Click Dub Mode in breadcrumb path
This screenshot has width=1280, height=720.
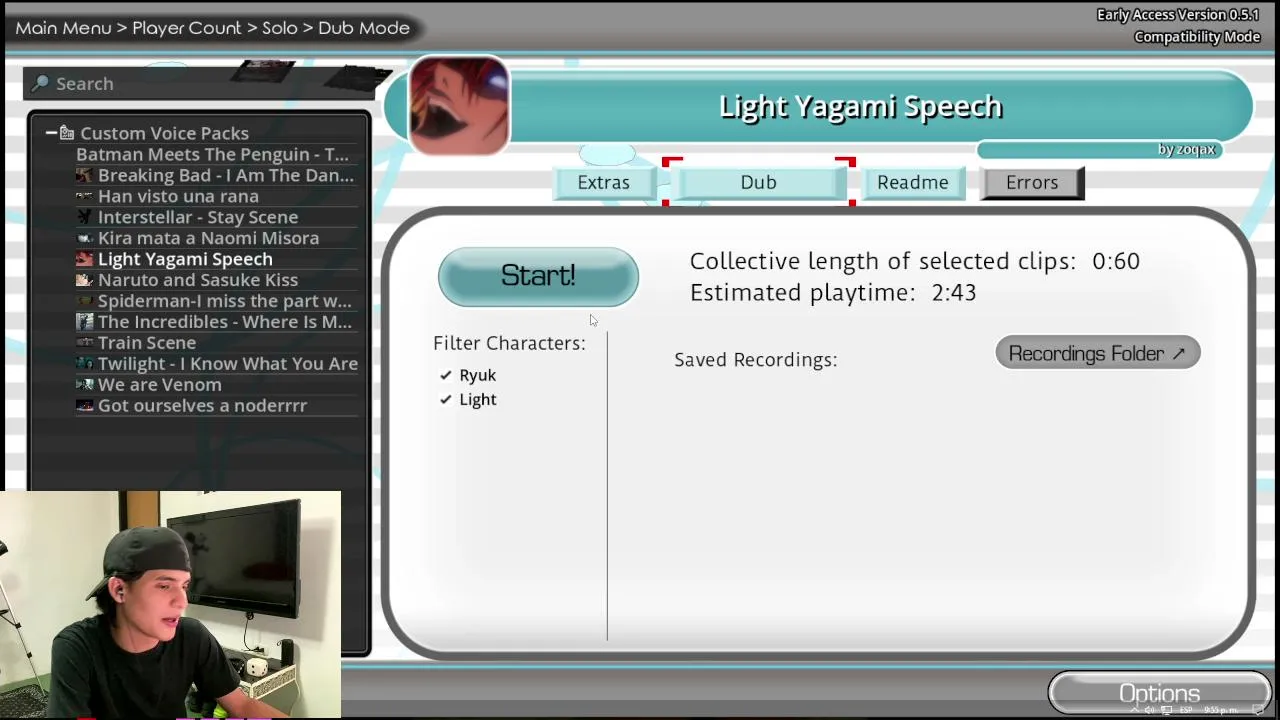[x=364, y=28]
